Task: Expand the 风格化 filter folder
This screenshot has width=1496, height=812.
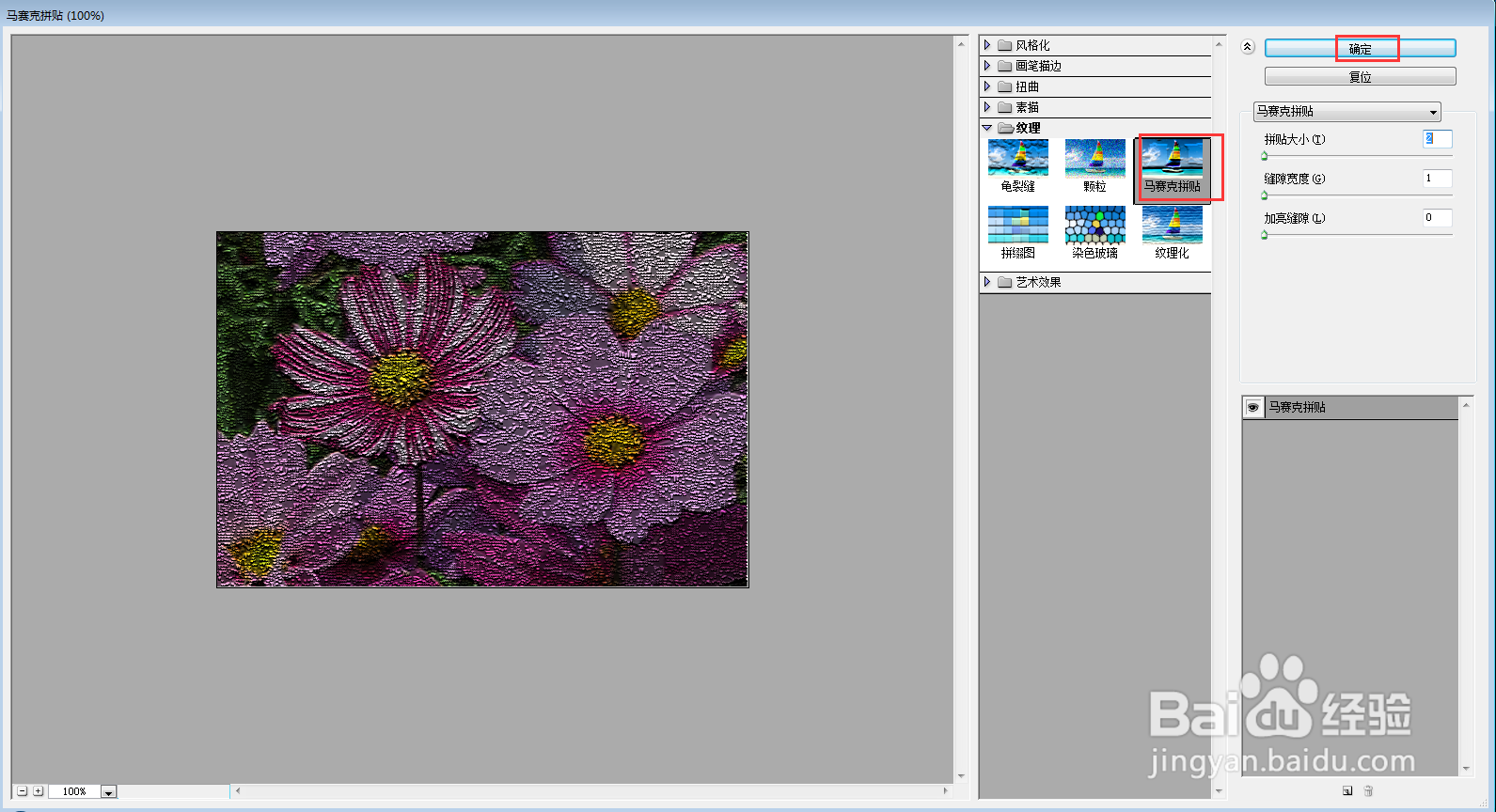Action: 987,45
